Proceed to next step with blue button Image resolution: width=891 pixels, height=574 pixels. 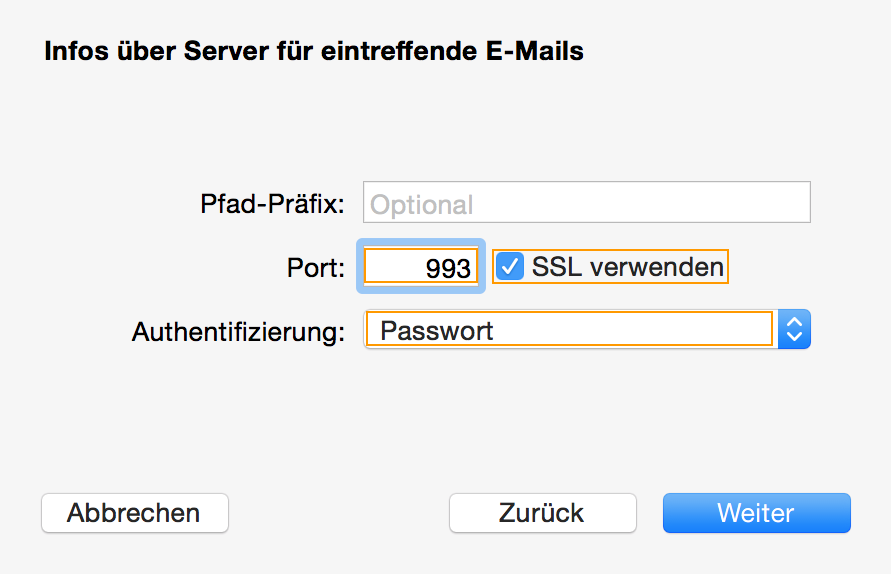756,513
